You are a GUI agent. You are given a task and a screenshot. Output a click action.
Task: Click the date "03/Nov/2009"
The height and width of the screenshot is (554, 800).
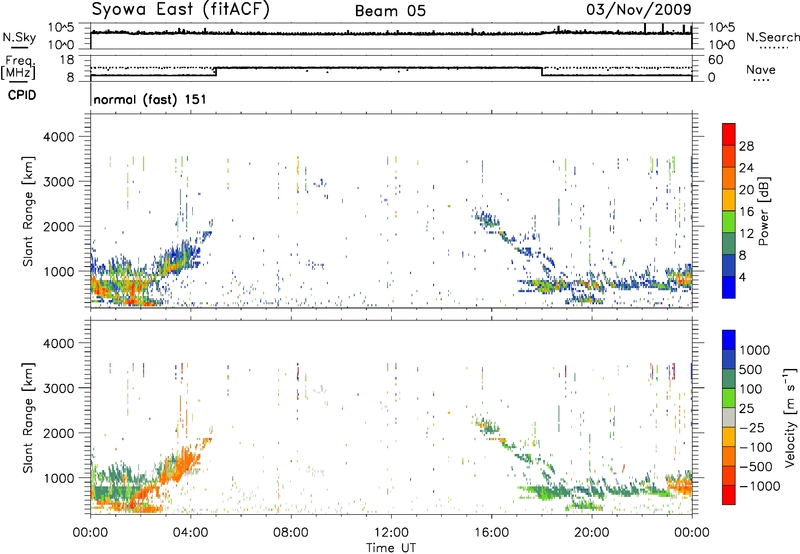click(x=639, y=9)
